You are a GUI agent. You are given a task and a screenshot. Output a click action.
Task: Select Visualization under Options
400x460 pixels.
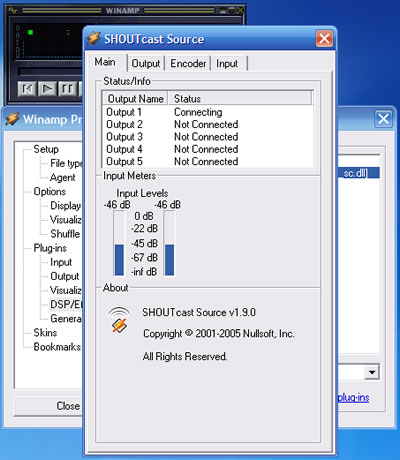[66, 220]
